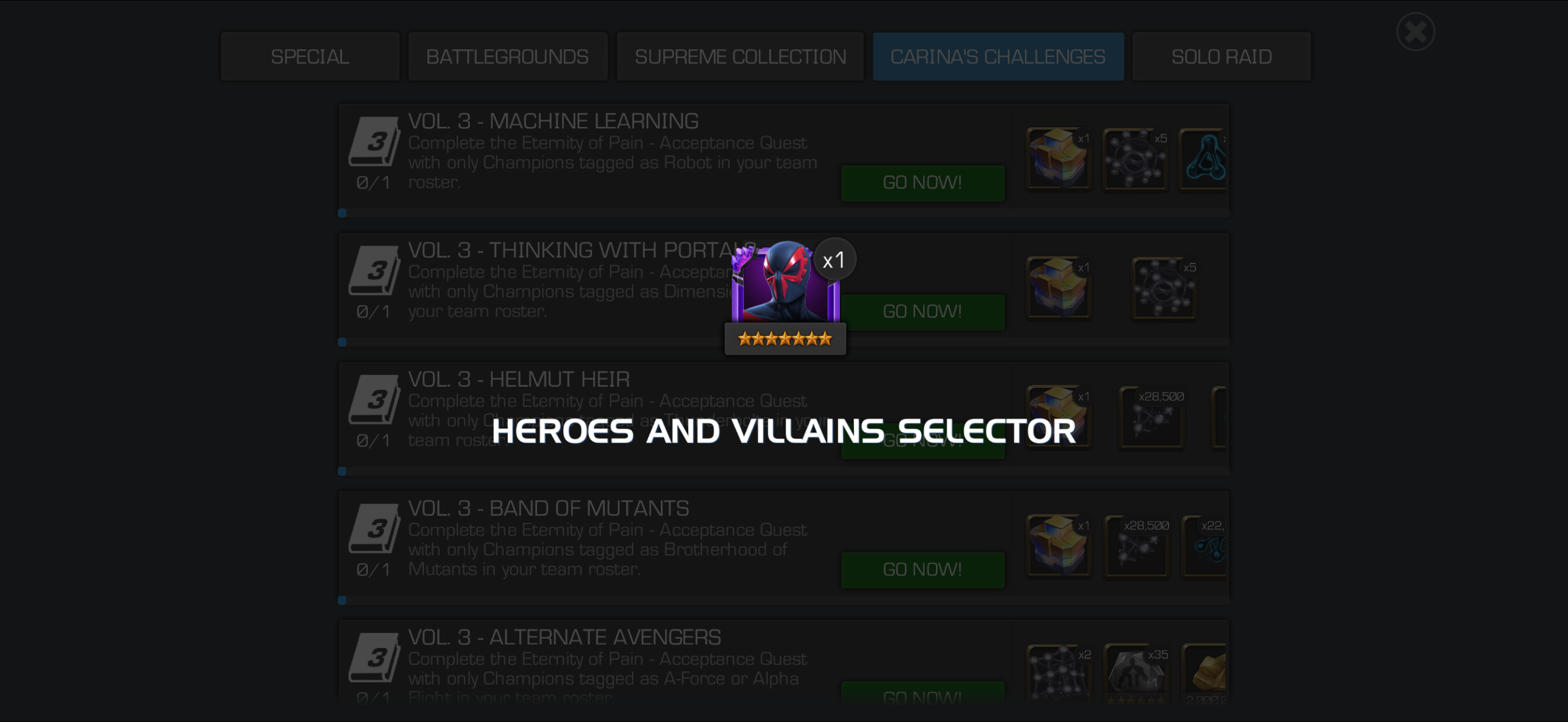The height and width of the screenshot is (722, 1568).
Task: Click the seven-star rating badge
Action: 785,339
